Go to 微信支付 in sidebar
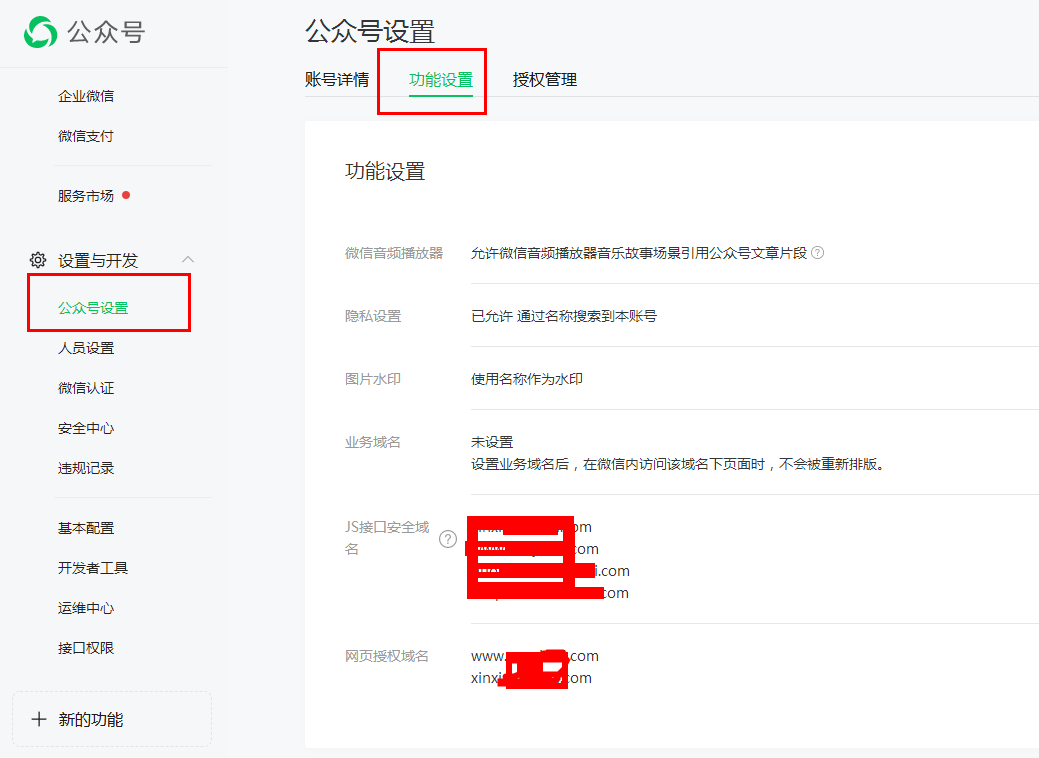Screen dimensions: 1039x758 [x=86, y=136]
